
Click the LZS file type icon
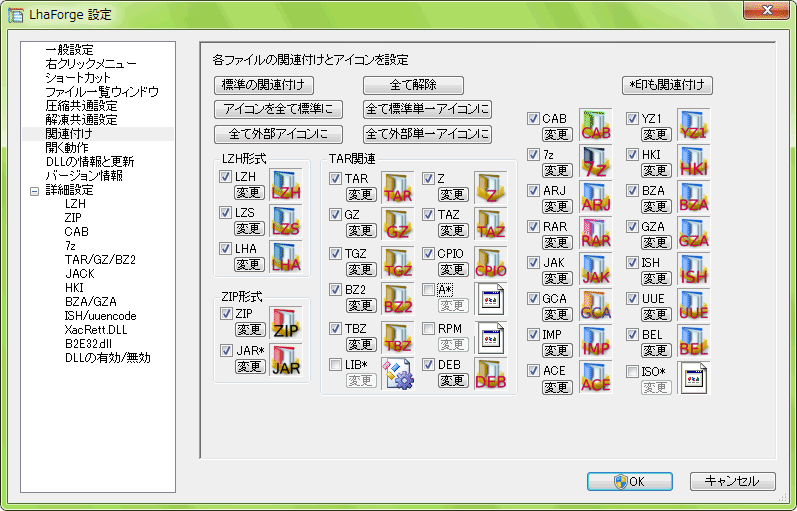point(286,221)
